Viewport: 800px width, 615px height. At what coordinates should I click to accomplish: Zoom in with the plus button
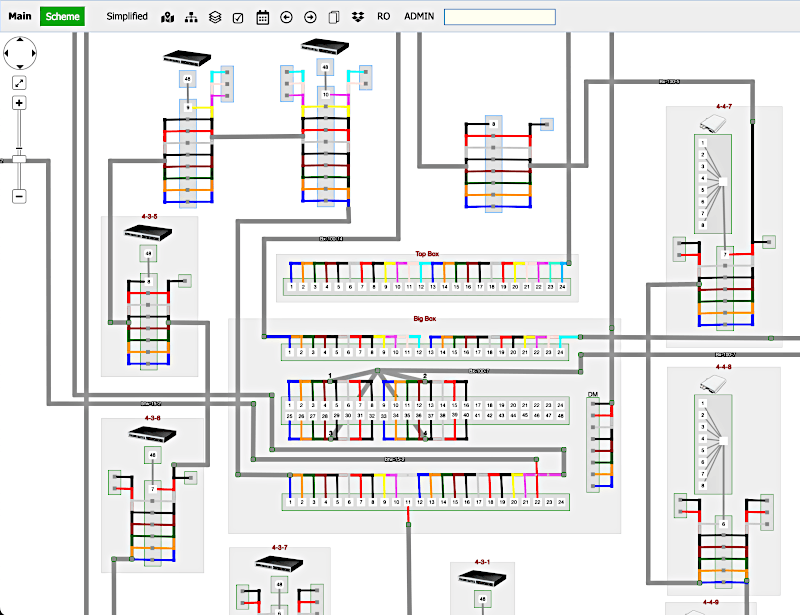click(x=19, y=103)
